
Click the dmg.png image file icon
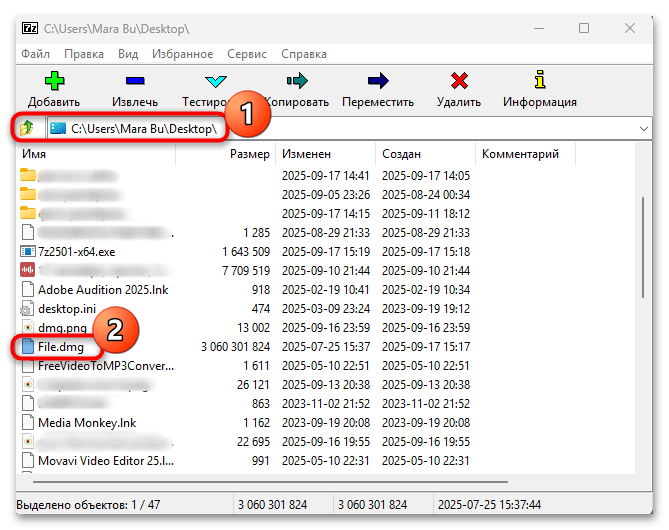click(x=28, y=327)
